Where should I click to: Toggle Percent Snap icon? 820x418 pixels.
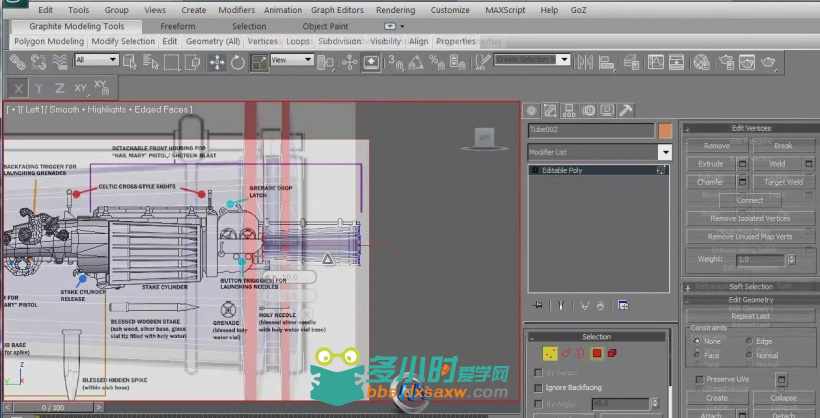pos(437,63)
